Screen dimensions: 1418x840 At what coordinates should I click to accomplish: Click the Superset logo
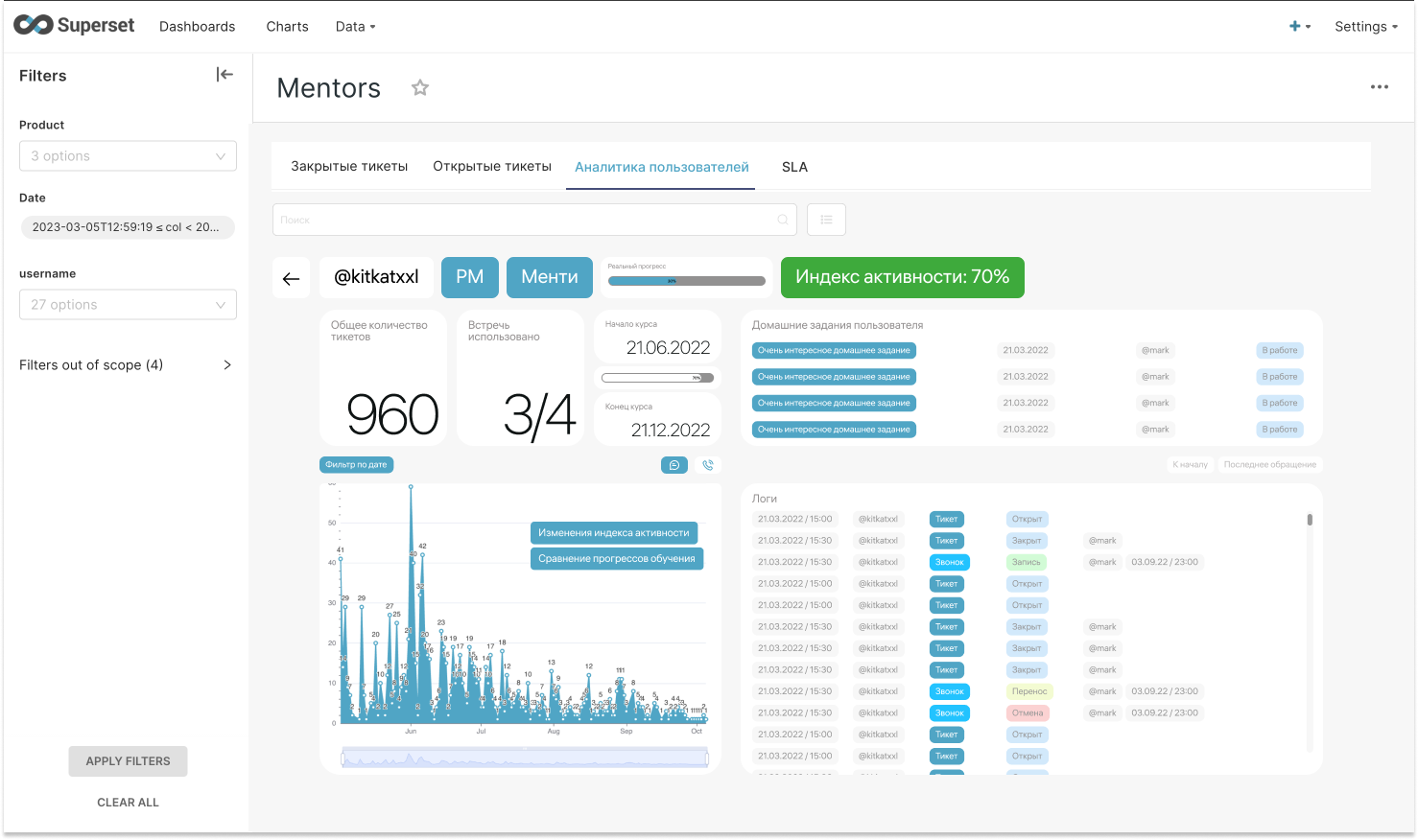pyautogui.click(x=74, y=26)
